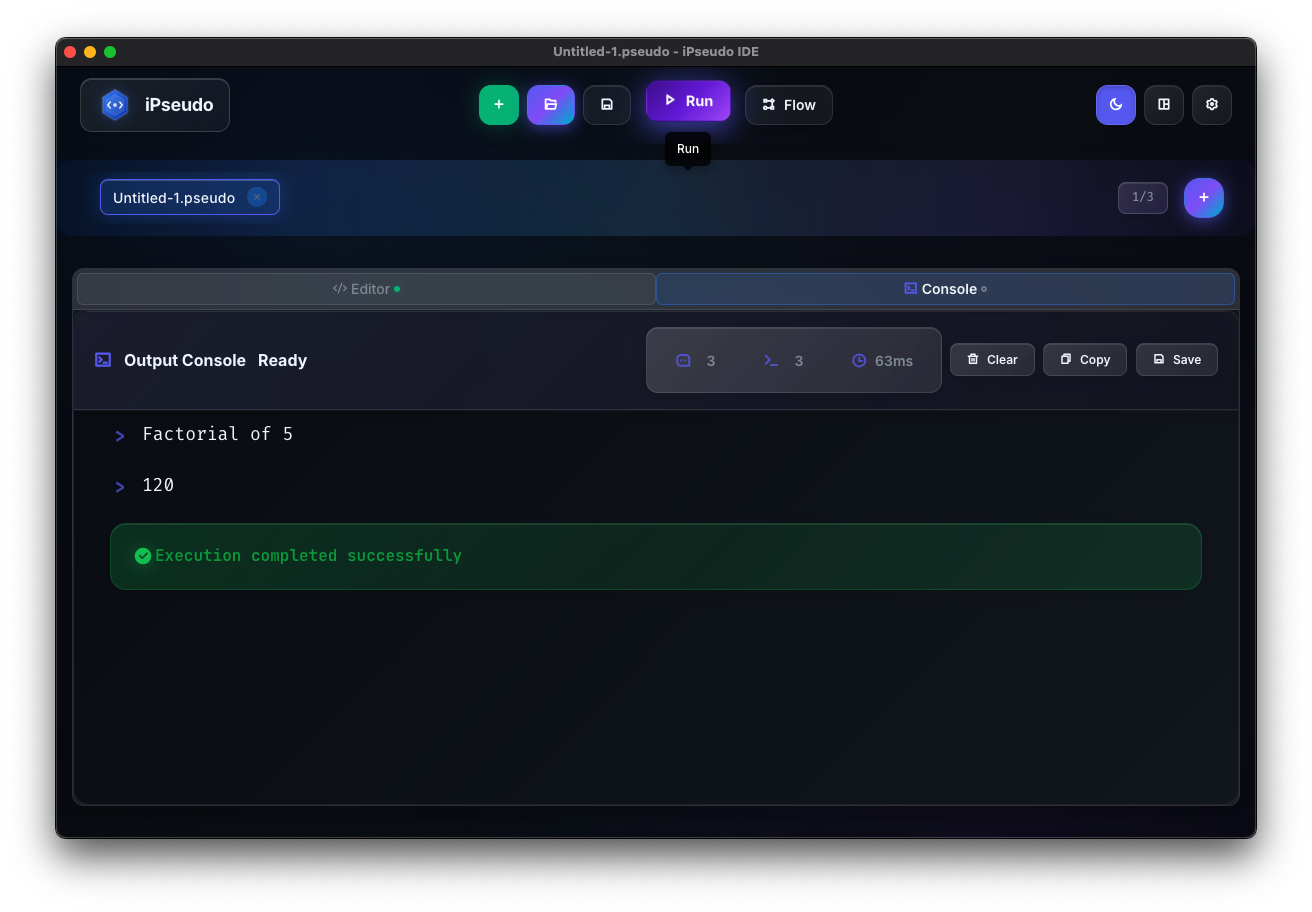This screenshot has width=1312, height=912.
Task: Open the Flow chart view
Action: tap(789, 105)
